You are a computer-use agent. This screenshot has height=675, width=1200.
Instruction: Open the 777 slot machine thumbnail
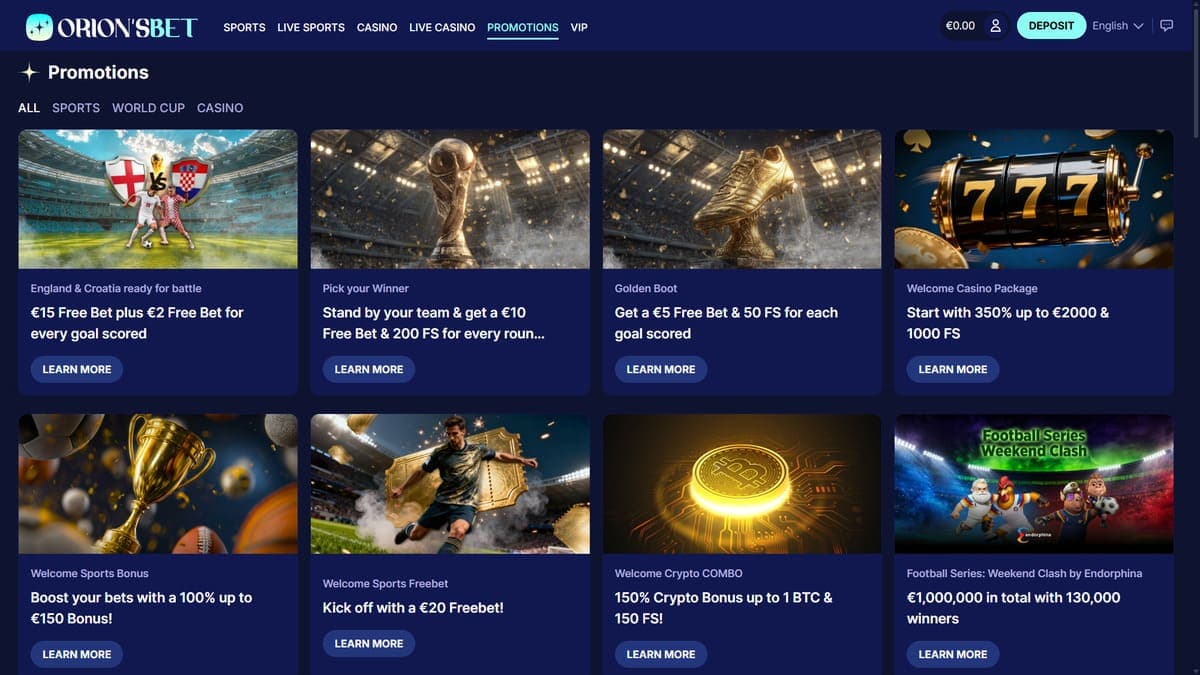coord(1034,199)
